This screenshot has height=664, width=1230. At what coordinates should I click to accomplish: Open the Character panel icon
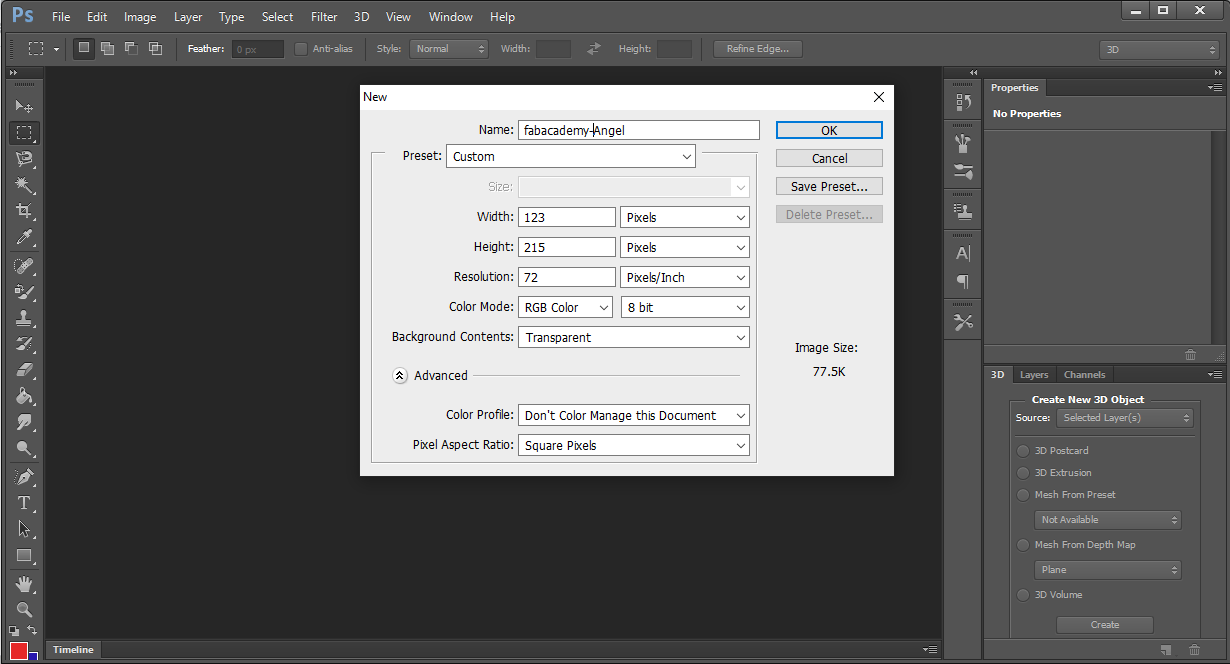[x=963, y=253]
